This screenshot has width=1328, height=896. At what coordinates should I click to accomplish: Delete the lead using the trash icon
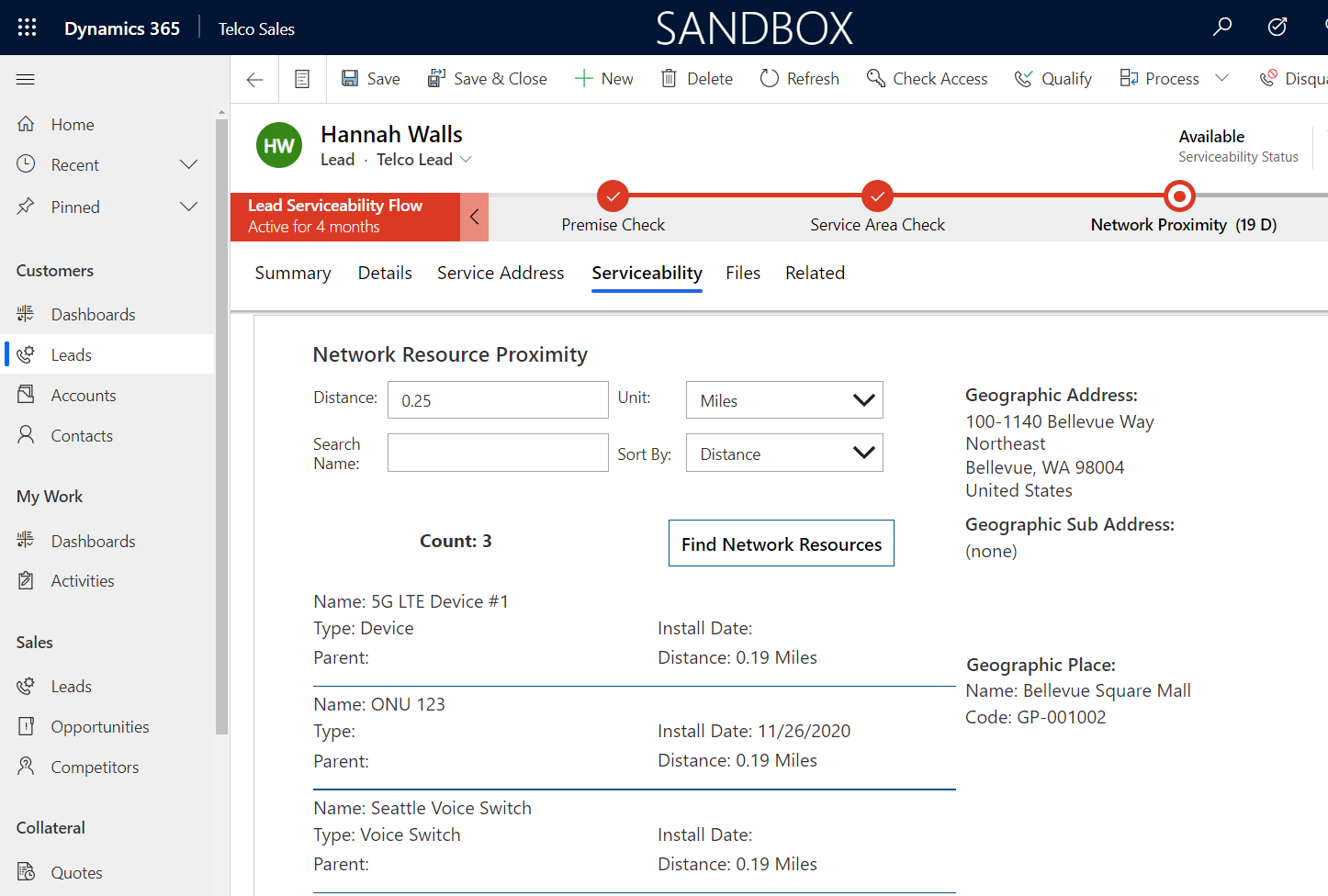pyautogui.click(x=696, y=78)
